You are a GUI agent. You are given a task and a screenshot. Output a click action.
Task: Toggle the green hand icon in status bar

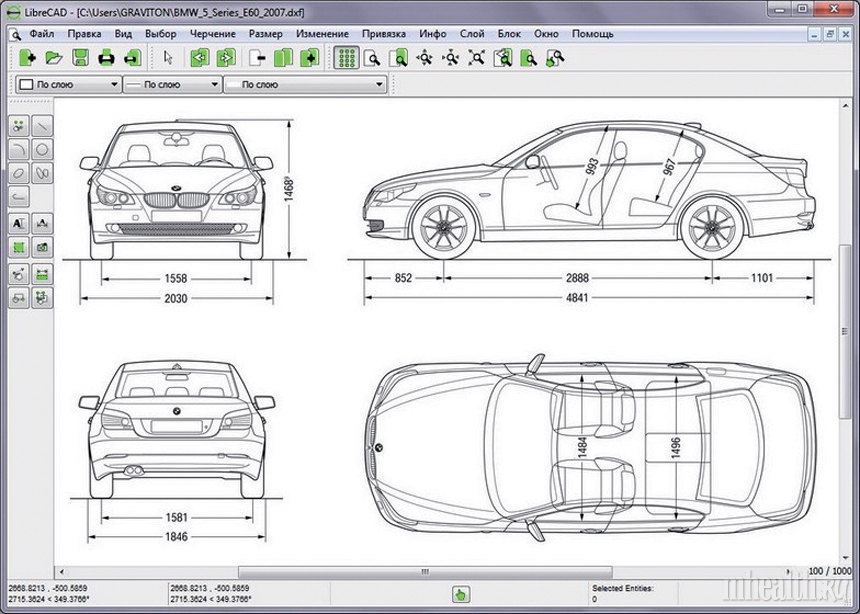[461, 594]
